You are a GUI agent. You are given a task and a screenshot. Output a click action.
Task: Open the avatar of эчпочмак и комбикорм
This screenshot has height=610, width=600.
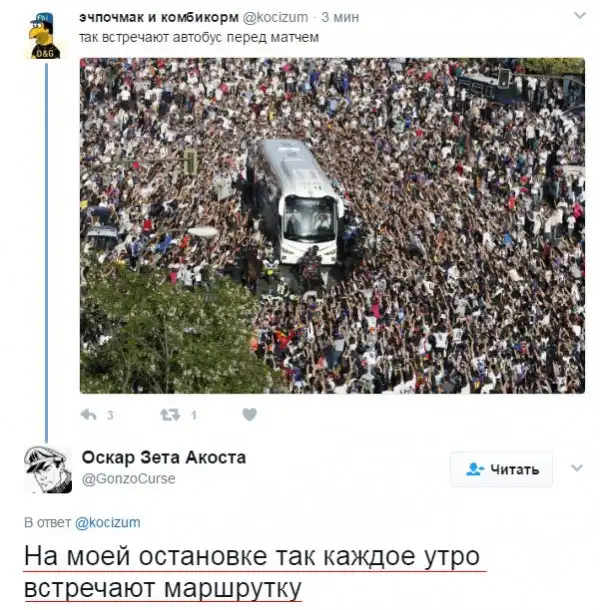click(44, 35)
